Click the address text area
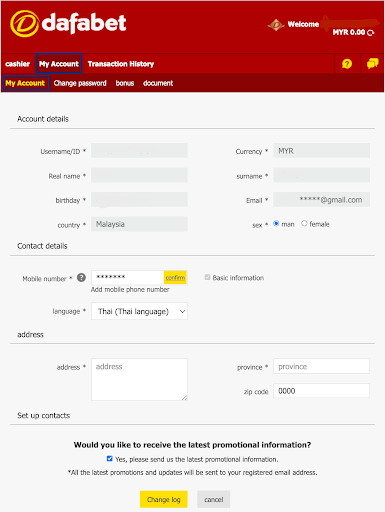The width and height of the screenshot is (385, 512). point(139,379)
